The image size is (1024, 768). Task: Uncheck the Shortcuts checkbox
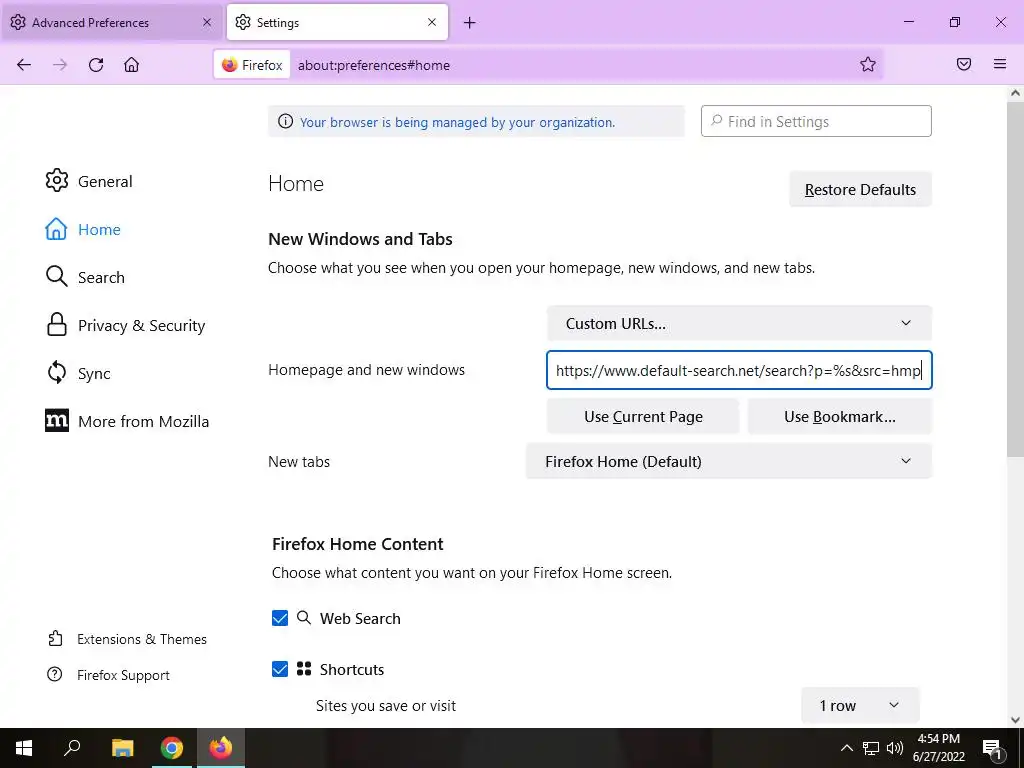pos(280,669)
